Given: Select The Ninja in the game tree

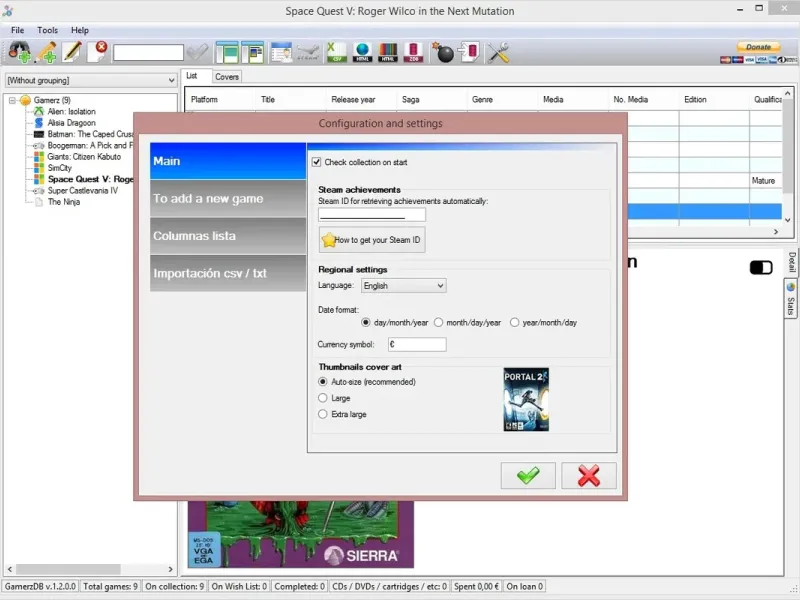Looking at the screenshot, I should tap(64, 202).
